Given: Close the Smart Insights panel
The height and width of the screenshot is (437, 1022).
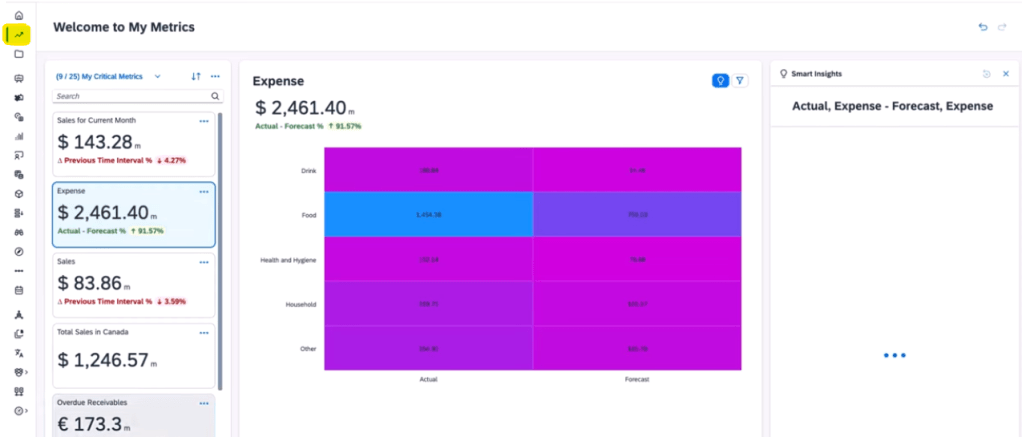Looking at the screenshot, I should click(x=1005, y=74).
